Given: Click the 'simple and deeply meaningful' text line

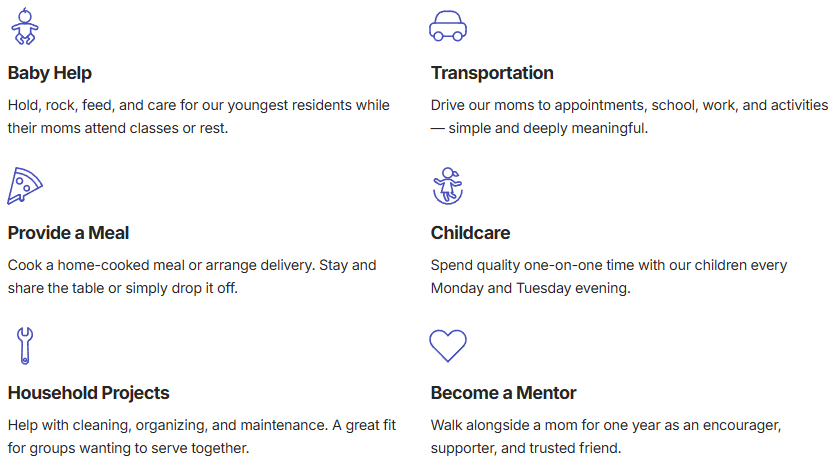Looking at the screenshot, I should [x=540, y=129].
